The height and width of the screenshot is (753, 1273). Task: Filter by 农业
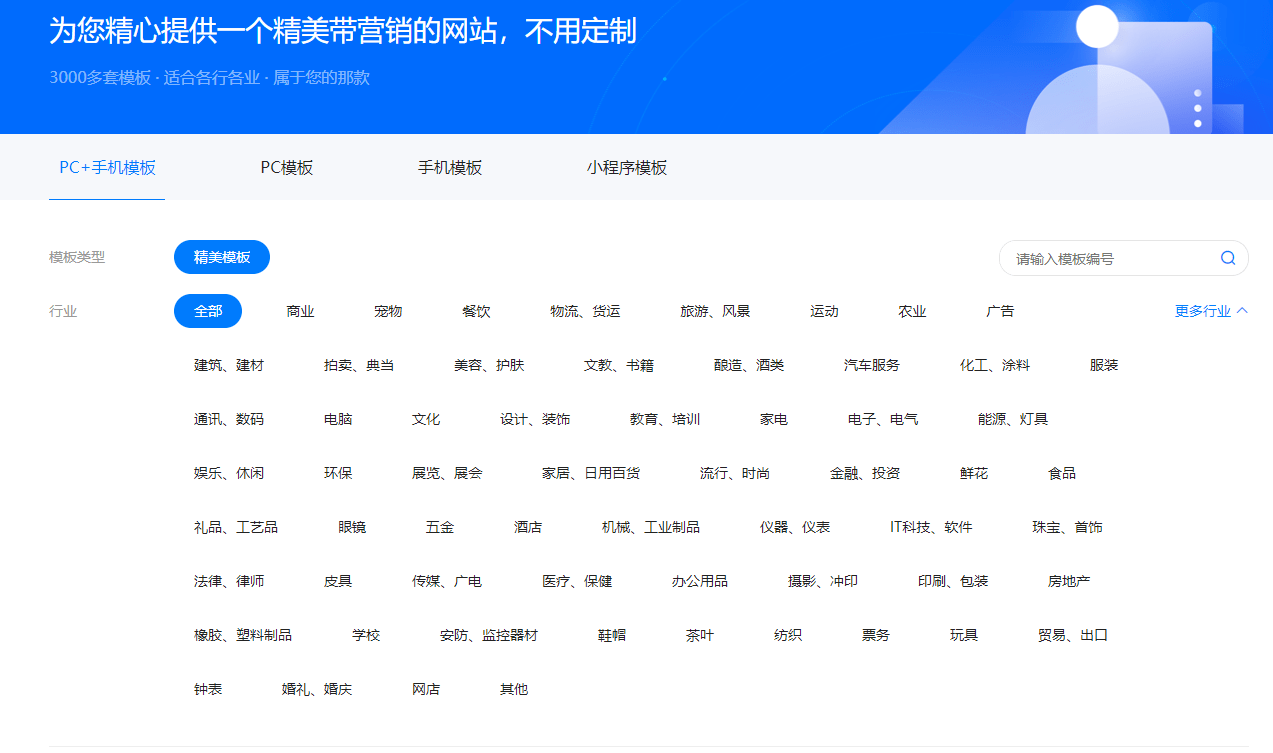(x=912, y=311)
